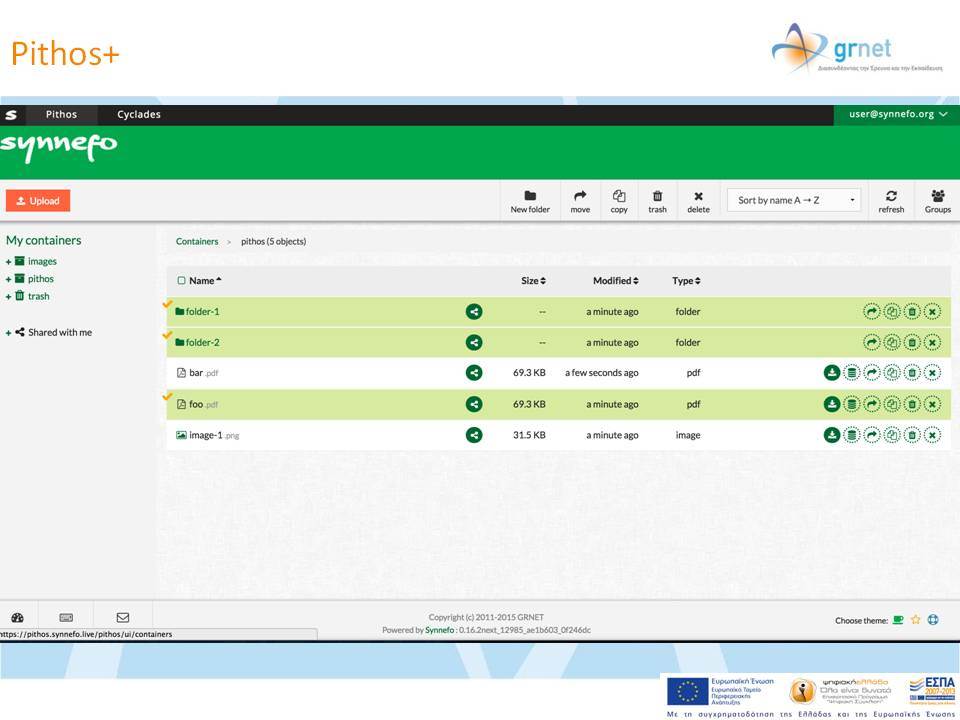
Task: Click the envelope icon in footer
Action: coord(122,618)
